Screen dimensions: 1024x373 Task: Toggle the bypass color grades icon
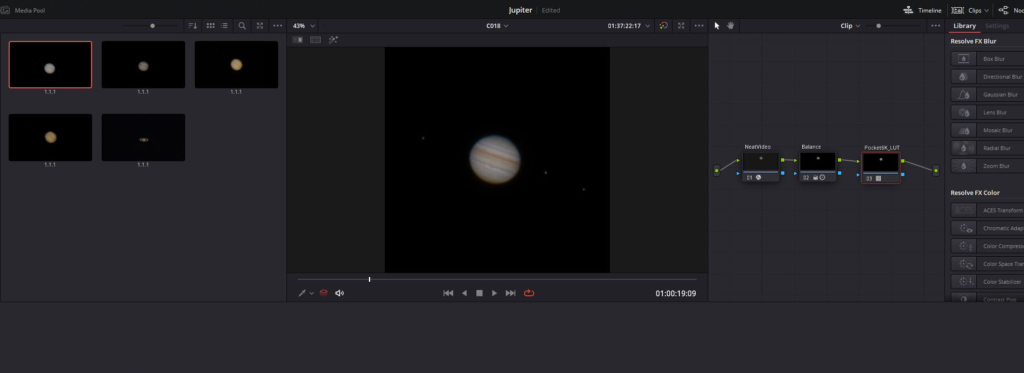pos(664,25)
